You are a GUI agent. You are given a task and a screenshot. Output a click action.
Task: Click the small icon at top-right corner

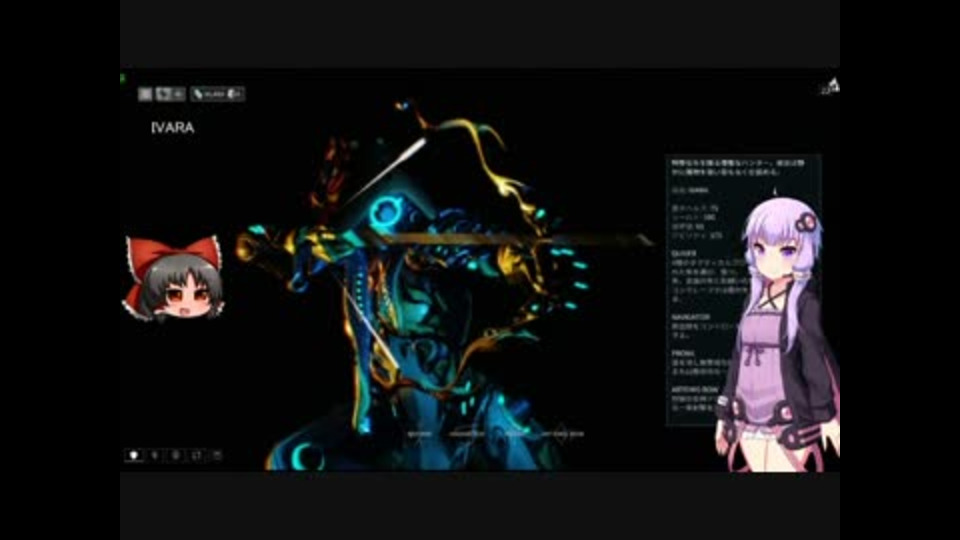831,86
